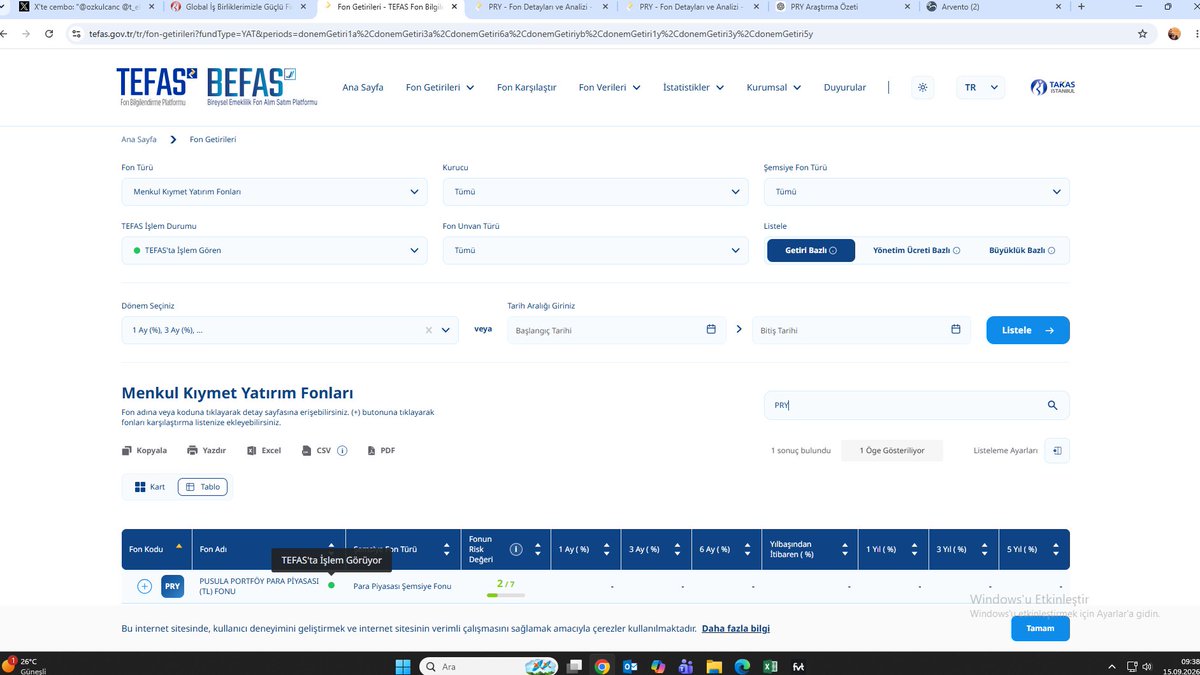
Task: Expand Fon Verileri nav menu
Action: 610,87
